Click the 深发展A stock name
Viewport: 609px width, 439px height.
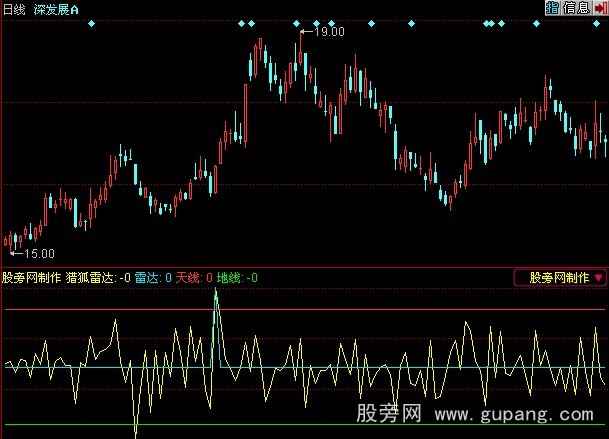pos(56,9)
